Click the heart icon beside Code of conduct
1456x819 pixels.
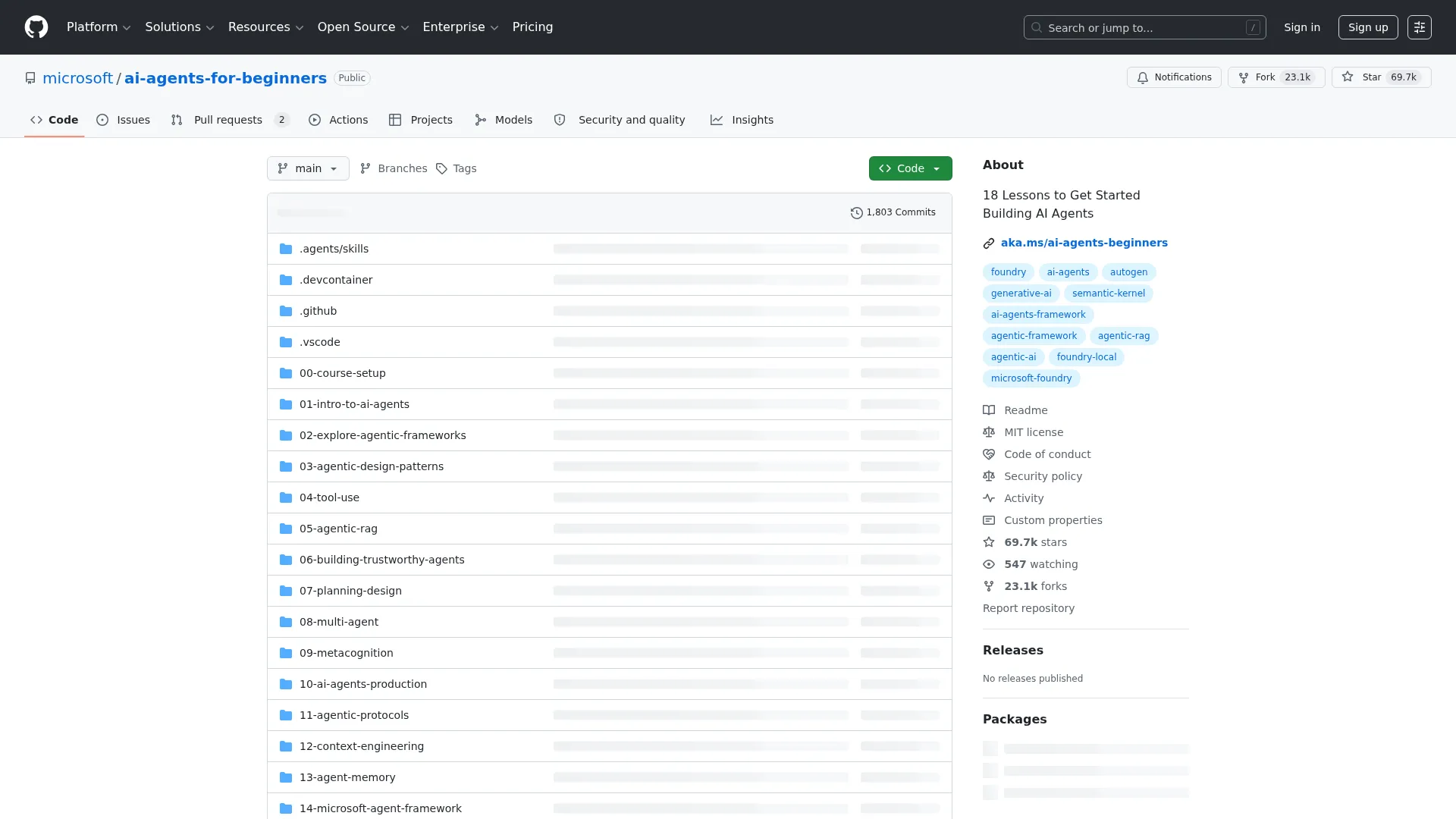tap(989, 454)
